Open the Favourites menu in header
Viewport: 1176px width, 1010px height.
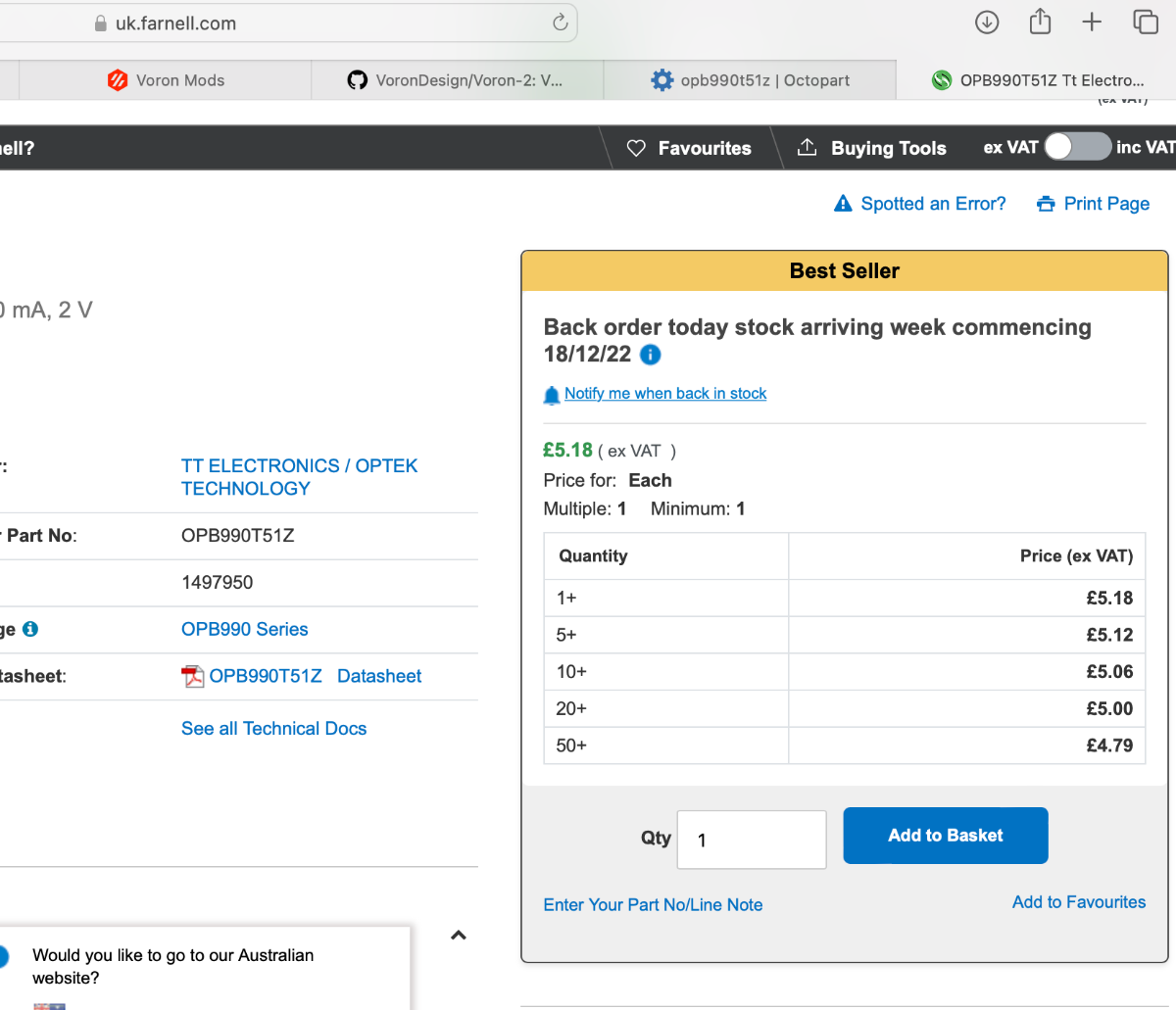[x=689, y=148]
